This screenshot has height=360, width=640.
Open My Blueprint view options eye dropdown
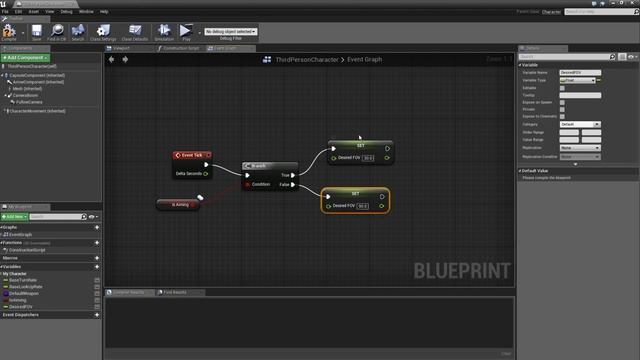[x=93, y=217]
